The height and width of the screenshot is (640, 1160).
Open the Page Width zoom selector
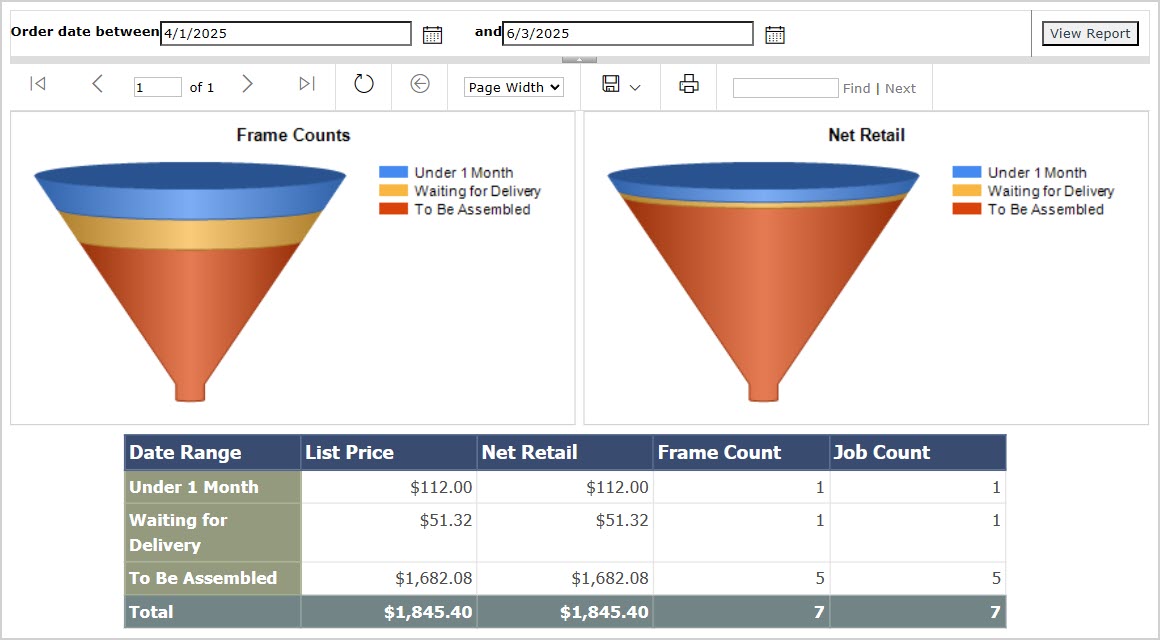(x=512, y=87)
